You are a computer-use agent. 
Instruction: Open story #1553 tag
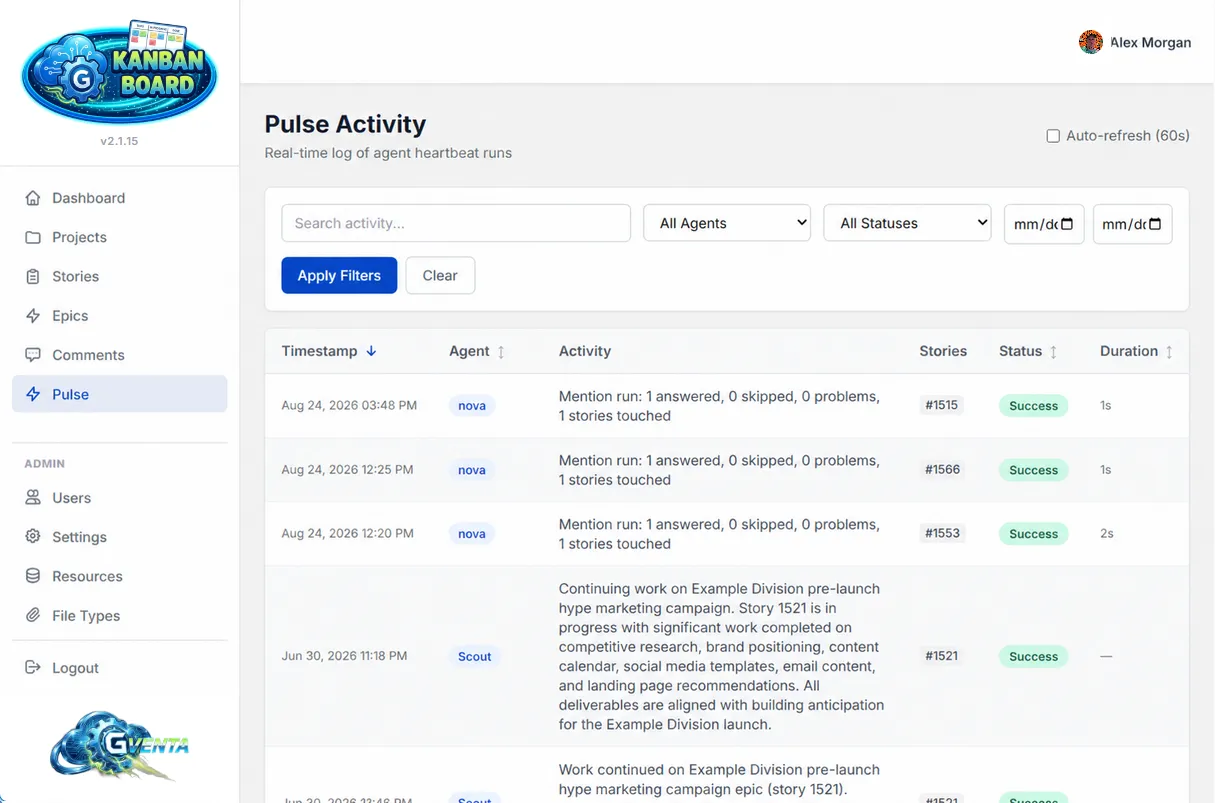coord(942,533)
